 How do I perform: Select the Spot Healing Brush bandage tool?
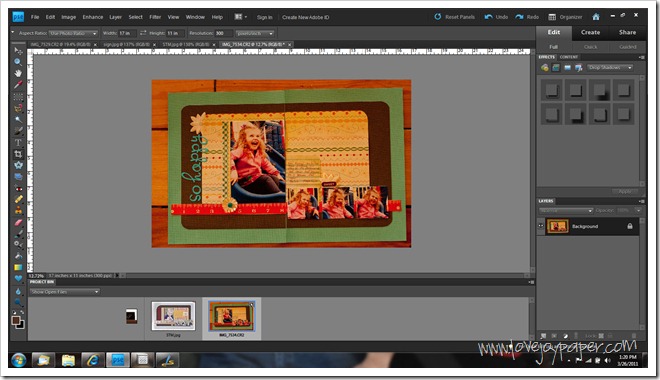click(x=18, y=199)
